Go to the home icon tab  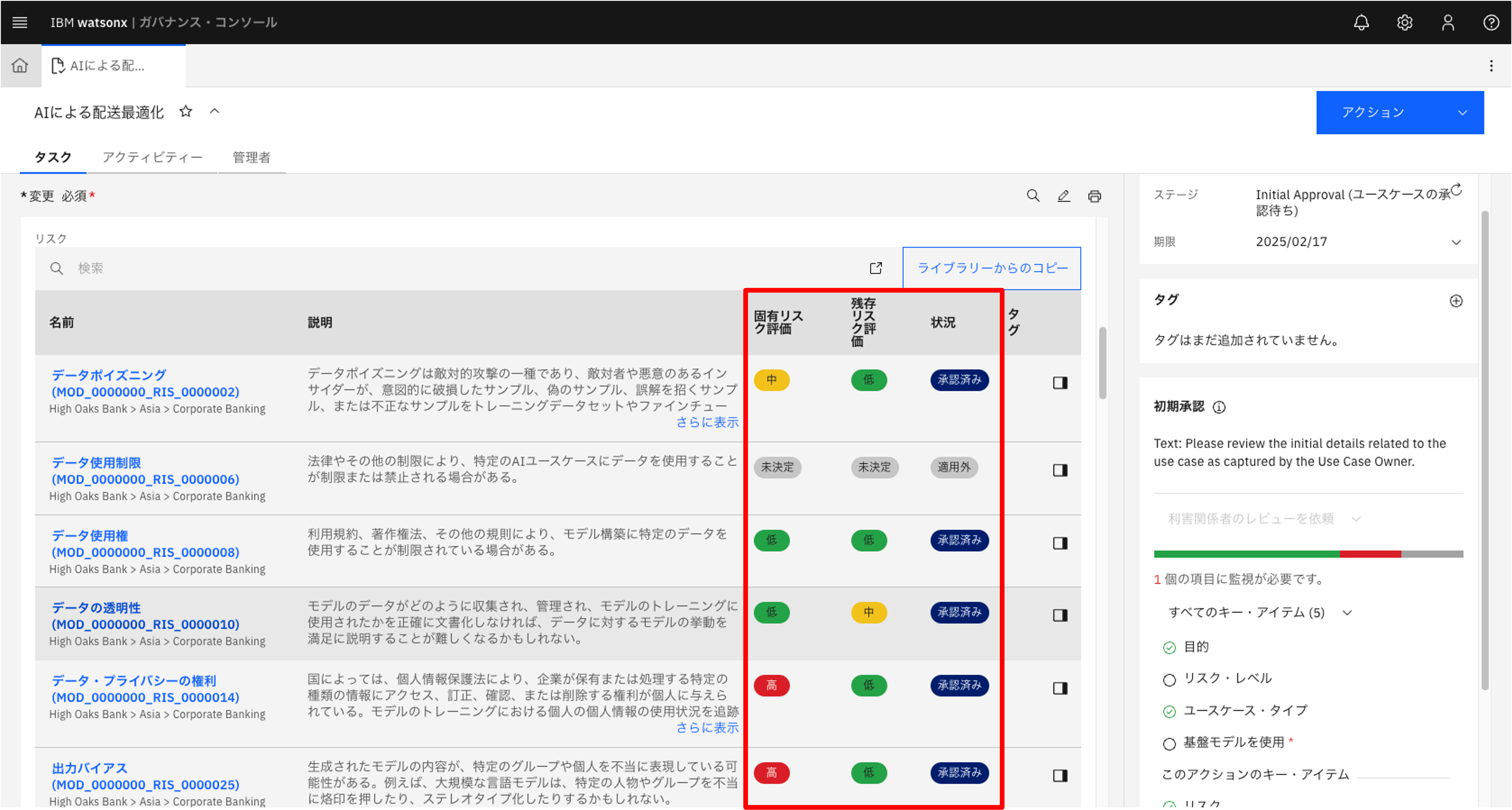20,65
